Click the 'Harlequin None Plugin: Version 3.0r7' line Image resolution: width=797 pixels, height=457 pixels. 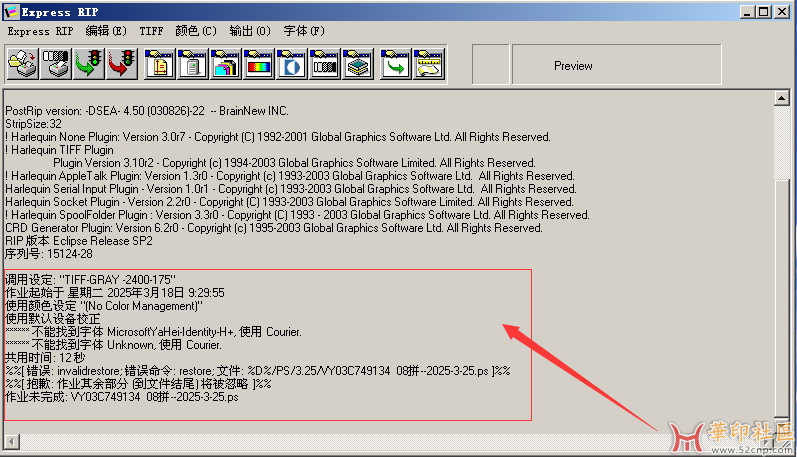(278, 137)
